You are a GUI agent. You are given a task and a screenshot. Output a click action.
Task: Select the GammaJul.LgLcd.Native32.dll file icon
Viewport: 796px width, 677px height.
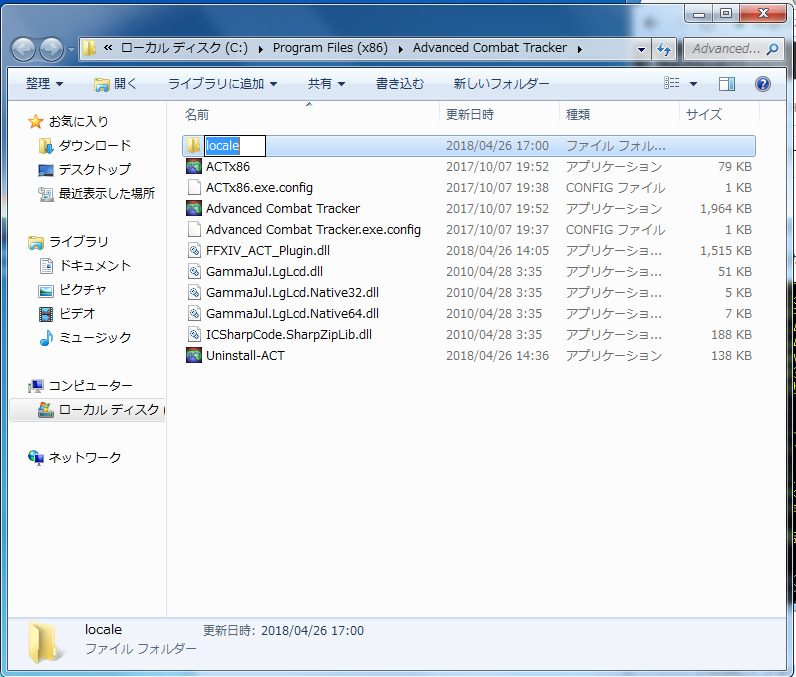193,292
